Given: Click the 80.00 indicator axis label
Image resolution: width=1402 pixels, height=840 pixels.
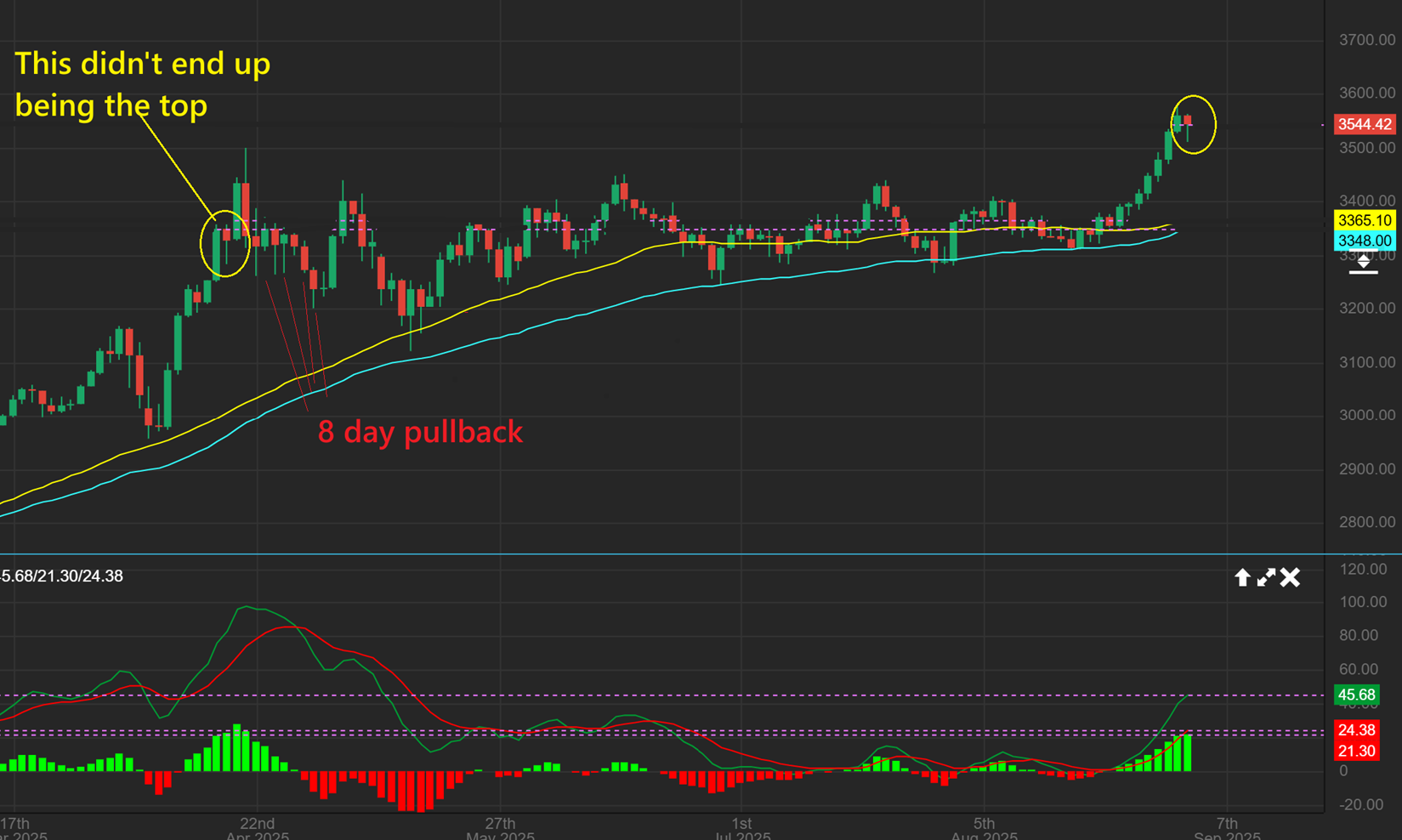Looking at the screenshot, I should (x=1359, y=635).
